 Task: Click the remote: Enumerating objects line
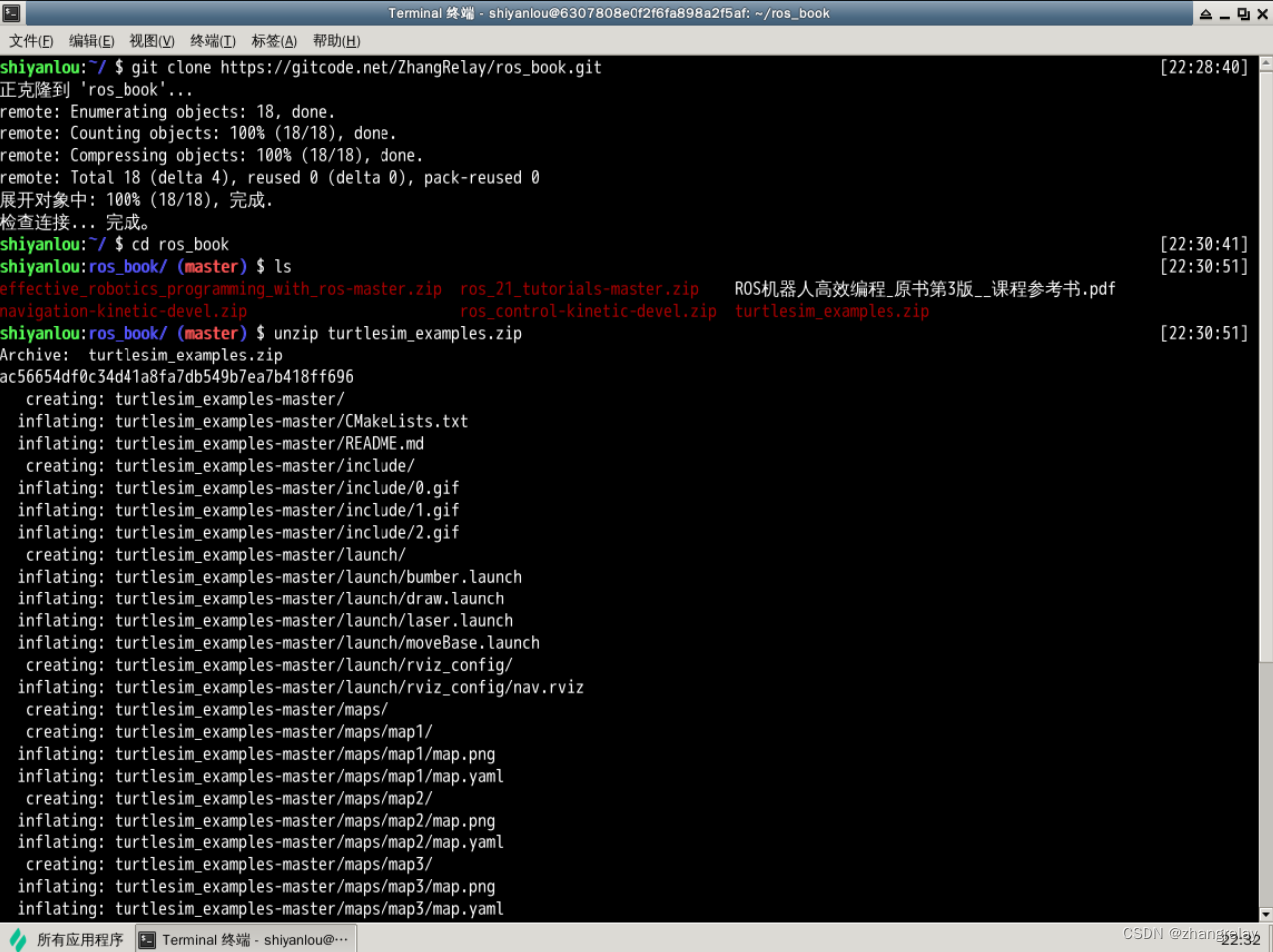[x=167, y=112]
